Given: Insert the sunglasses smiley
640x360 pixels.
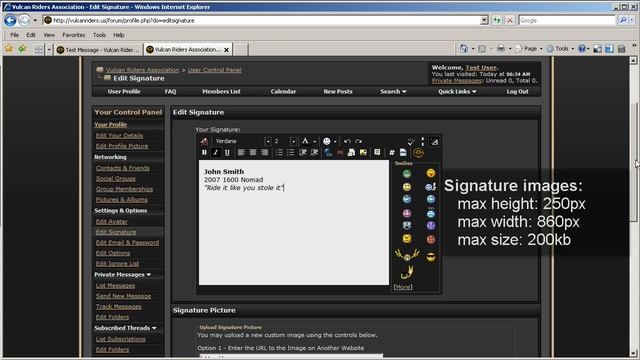Looking at the screenshot, I should tap(431, 257).
